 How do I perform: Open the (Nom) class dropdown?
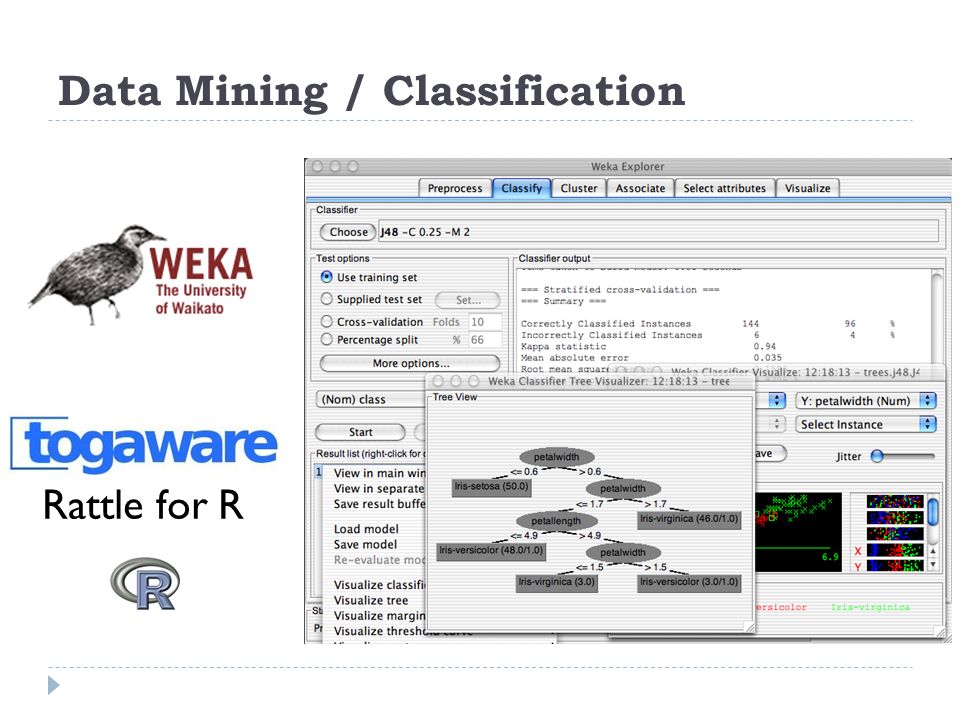click(x=370, y=399)
